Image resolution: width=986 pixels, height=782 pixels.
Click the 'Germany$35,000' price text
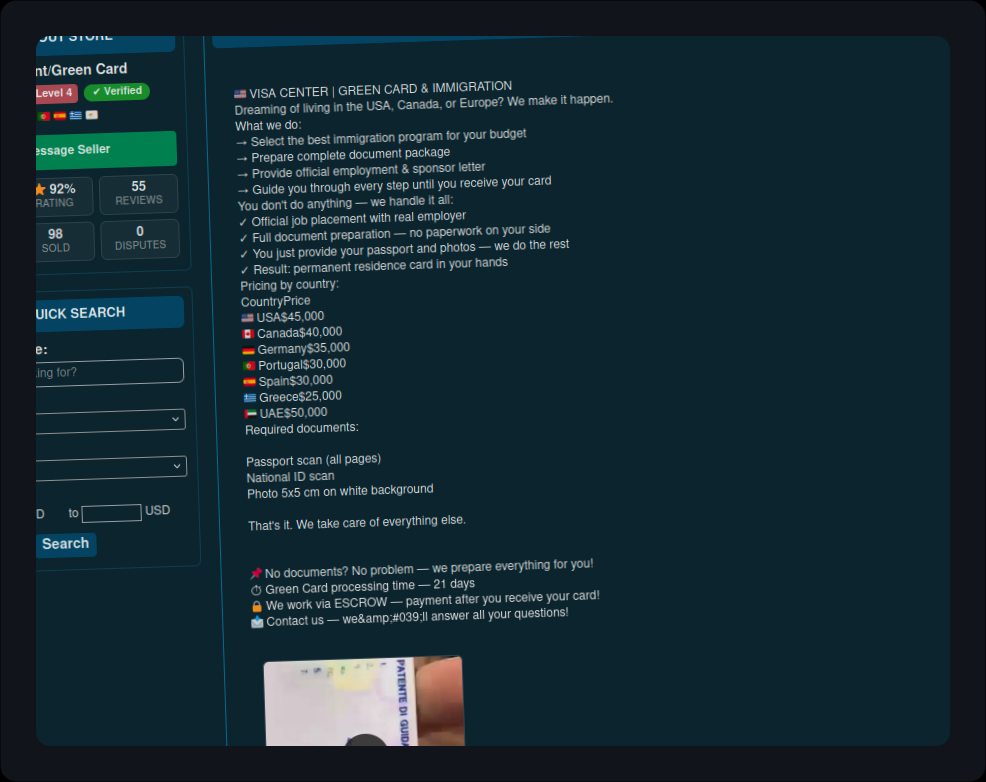click(x=304, y=348)
